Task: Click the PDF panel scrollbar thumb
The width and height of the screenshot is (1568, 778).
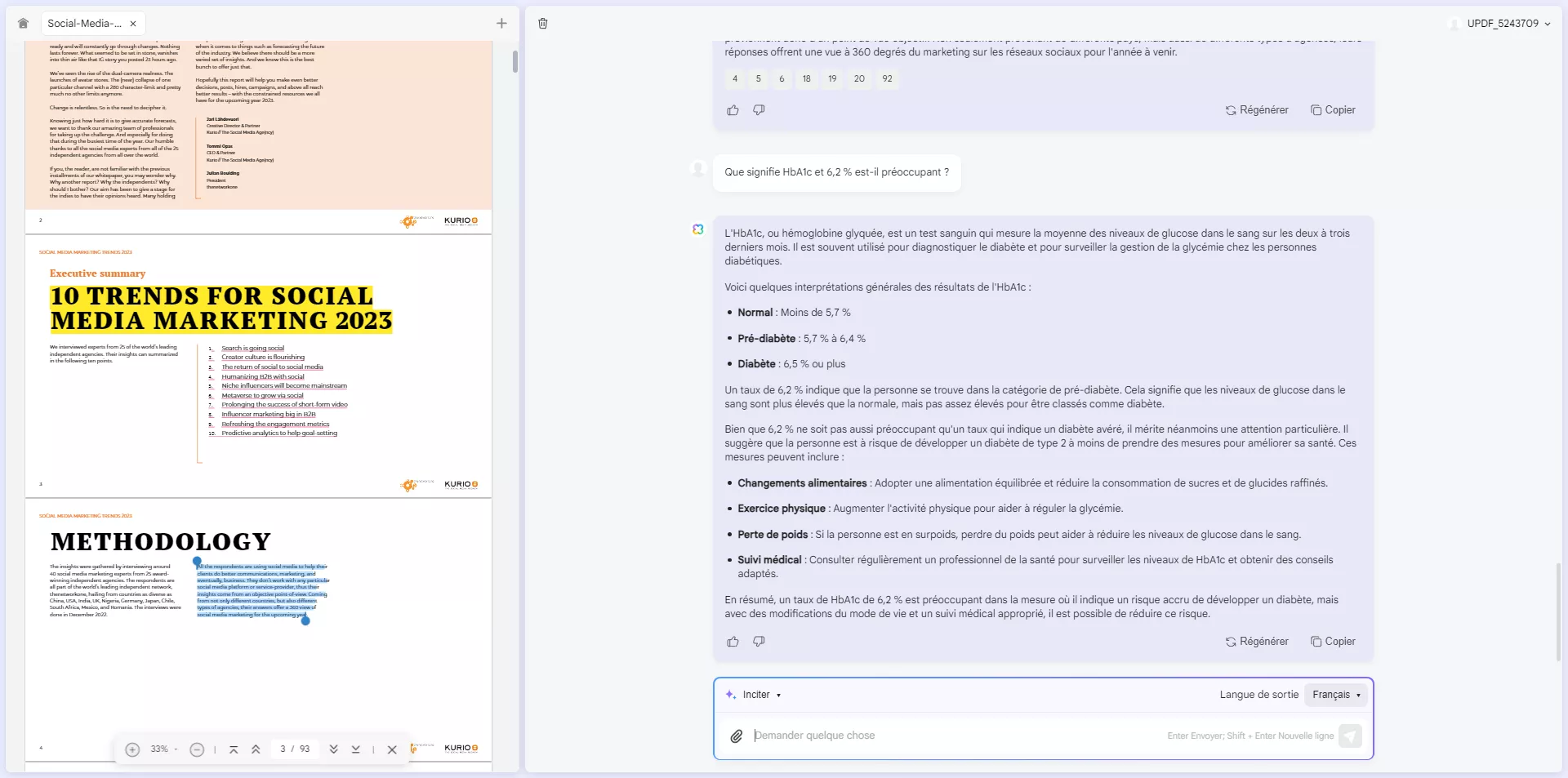Action: pos(514,61)
